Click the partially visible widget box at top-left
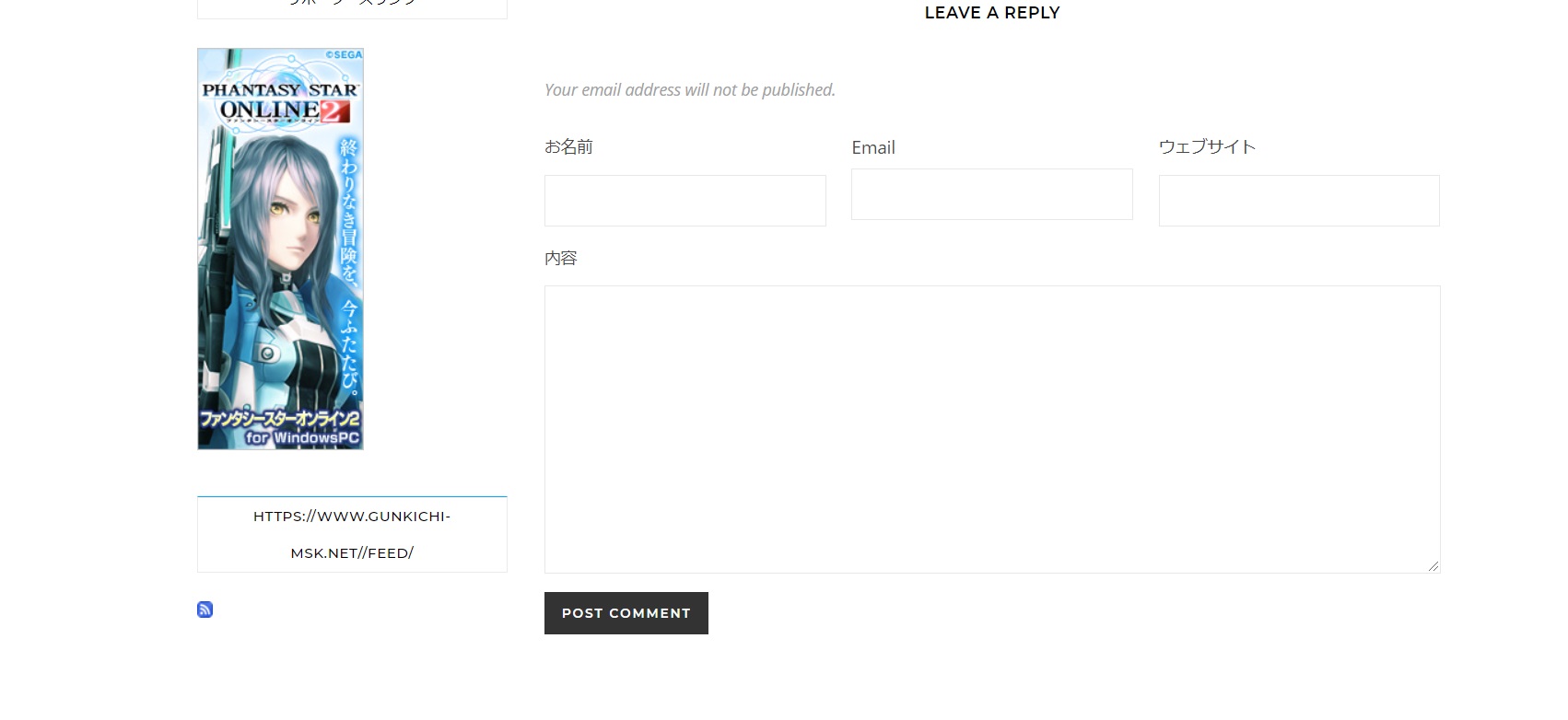Image resolution: width=1568 pixels, height=720 pixels. point(352,8)
